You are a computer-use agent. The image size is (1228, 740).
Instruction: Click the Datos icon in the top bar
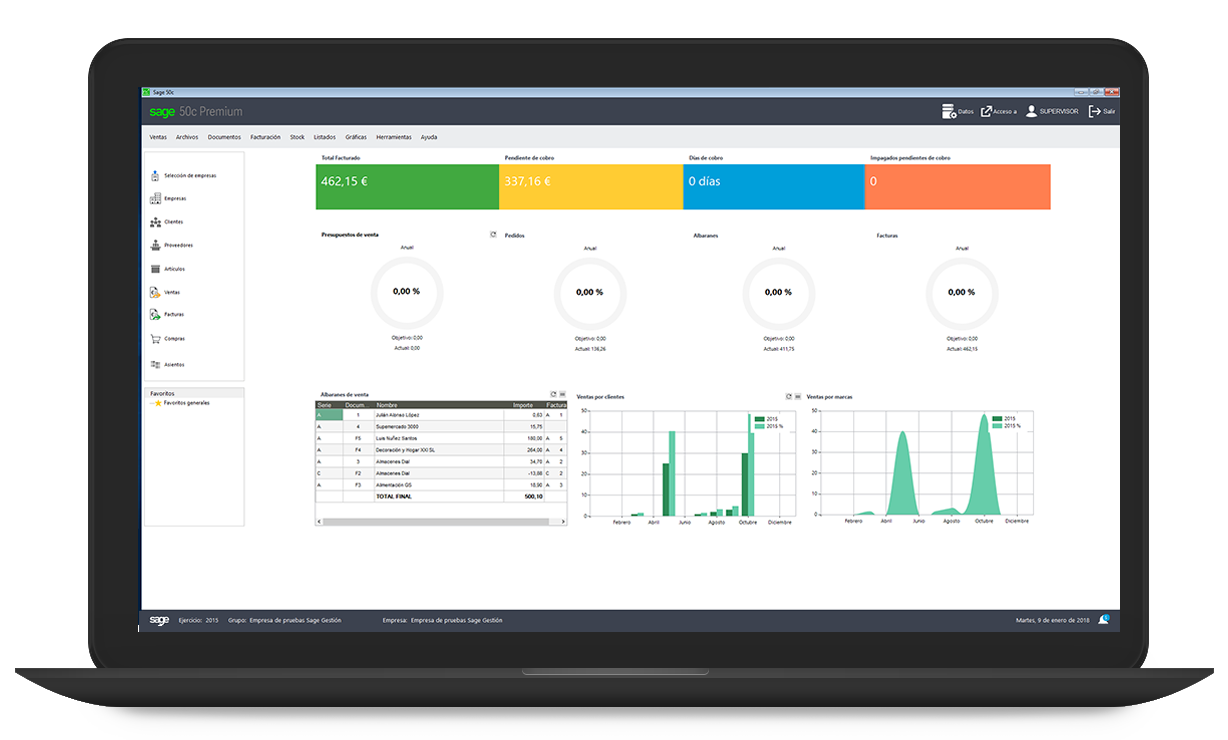(950, 111)
